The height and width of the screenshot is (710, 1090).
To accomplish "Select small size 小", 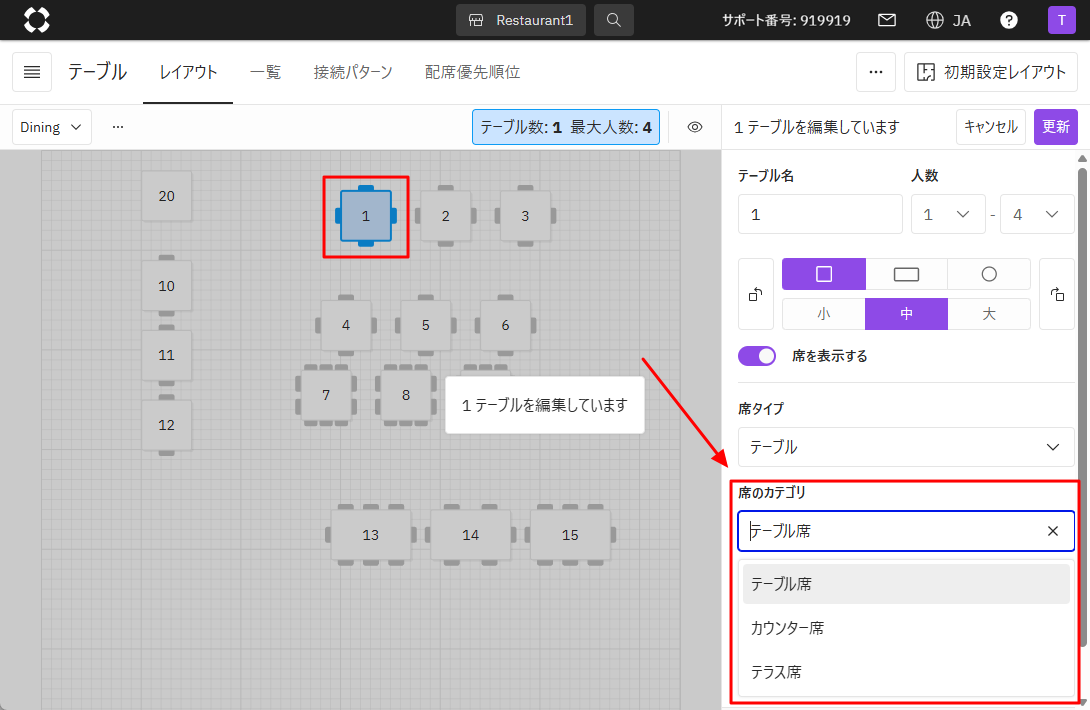I will pyautogui.click(x=824, y=314).
